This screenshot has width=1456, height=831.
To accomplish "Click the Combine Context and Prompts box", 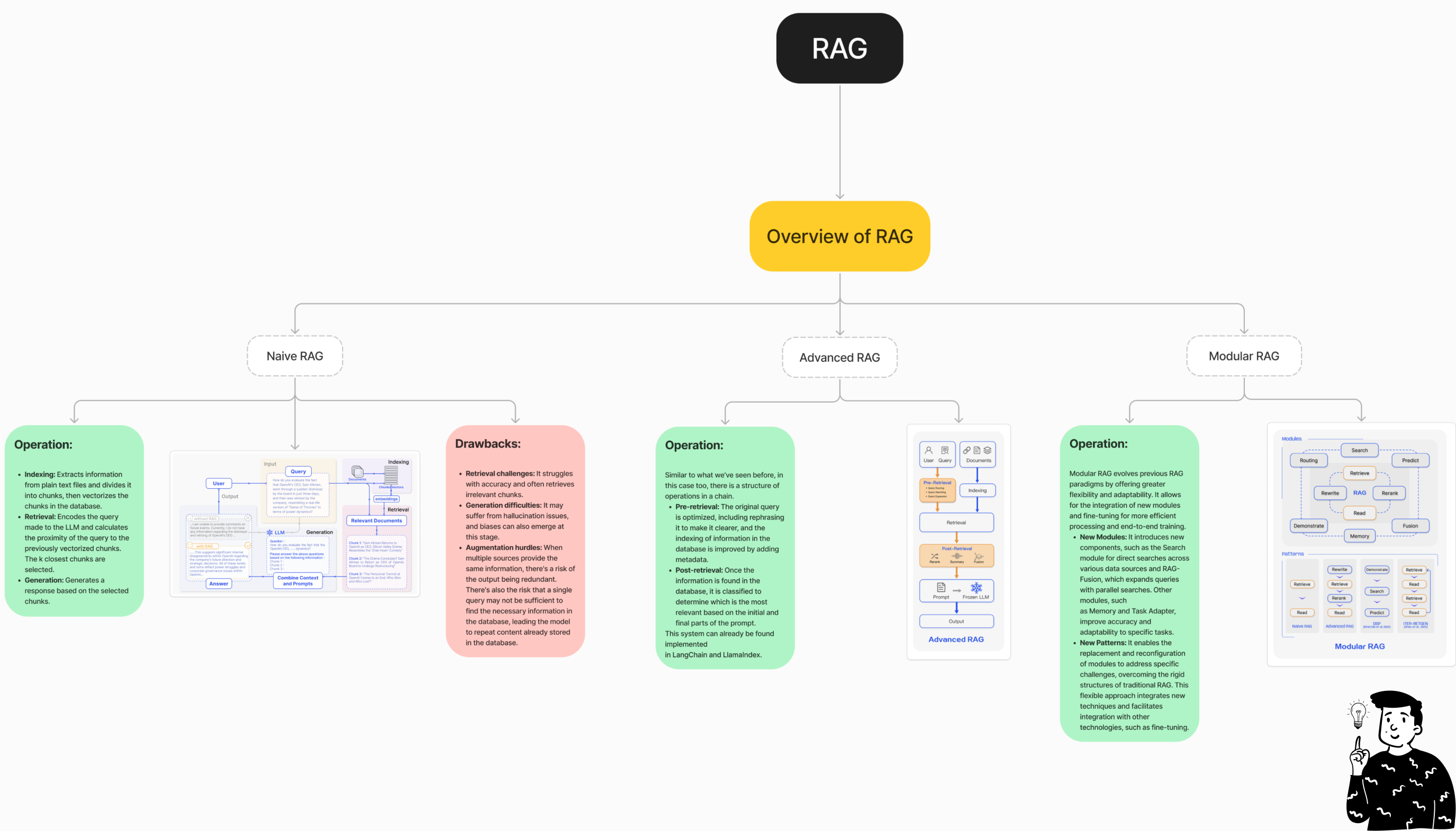I will point(297,580).
